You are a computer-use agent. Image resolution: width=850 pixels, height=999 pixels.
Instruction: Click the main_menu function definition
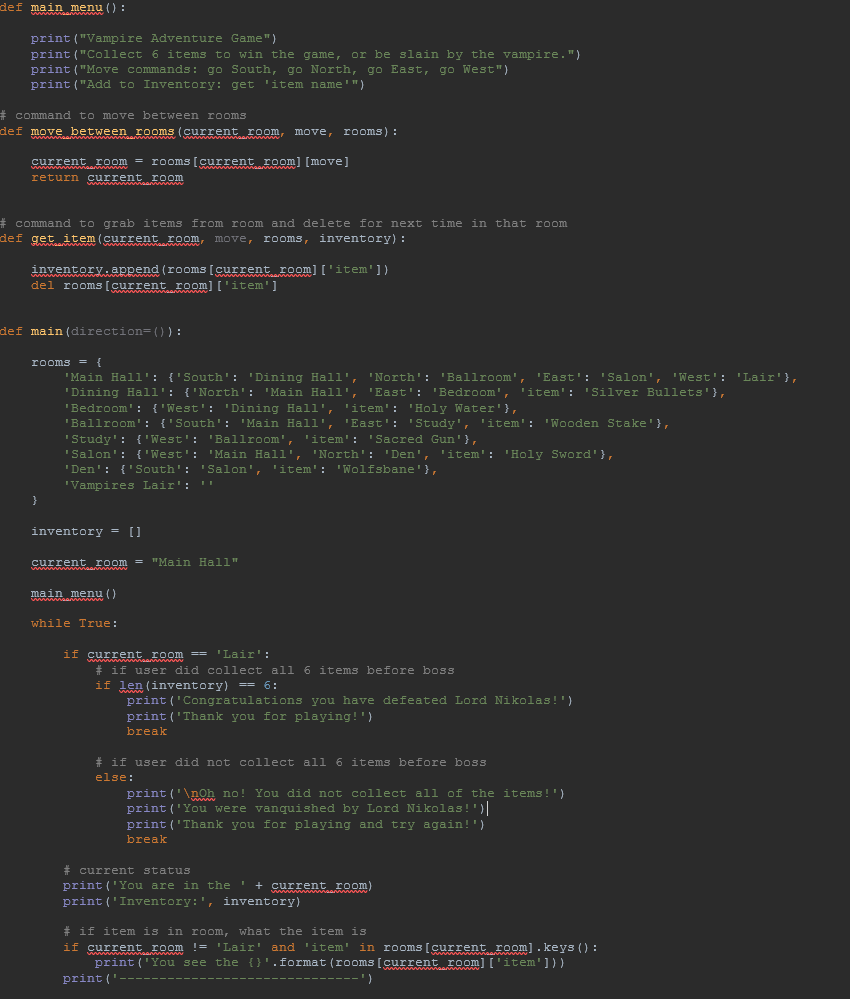point(66,7)
